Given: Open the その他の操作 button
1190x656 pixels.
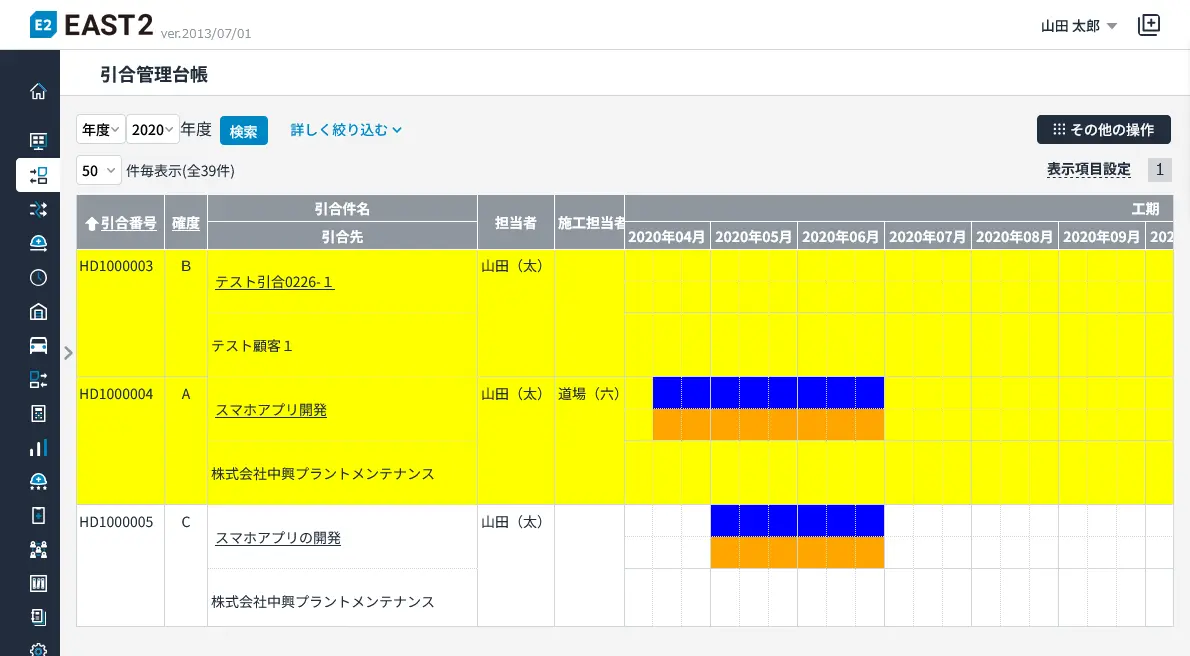Looking at the screenshot, I should [1103, 130].
